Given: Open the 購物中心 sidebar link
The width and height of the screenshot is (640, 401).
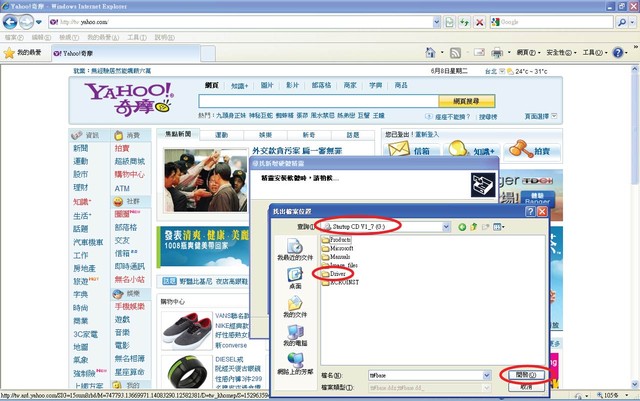Looking at the screenshot, I should (x=129, y=174).
